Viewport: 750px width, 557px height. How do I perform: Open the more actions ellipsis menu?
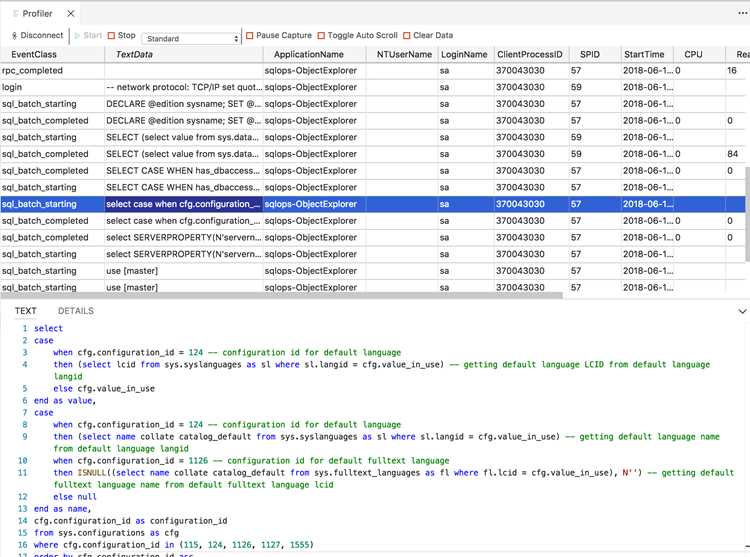742,13
